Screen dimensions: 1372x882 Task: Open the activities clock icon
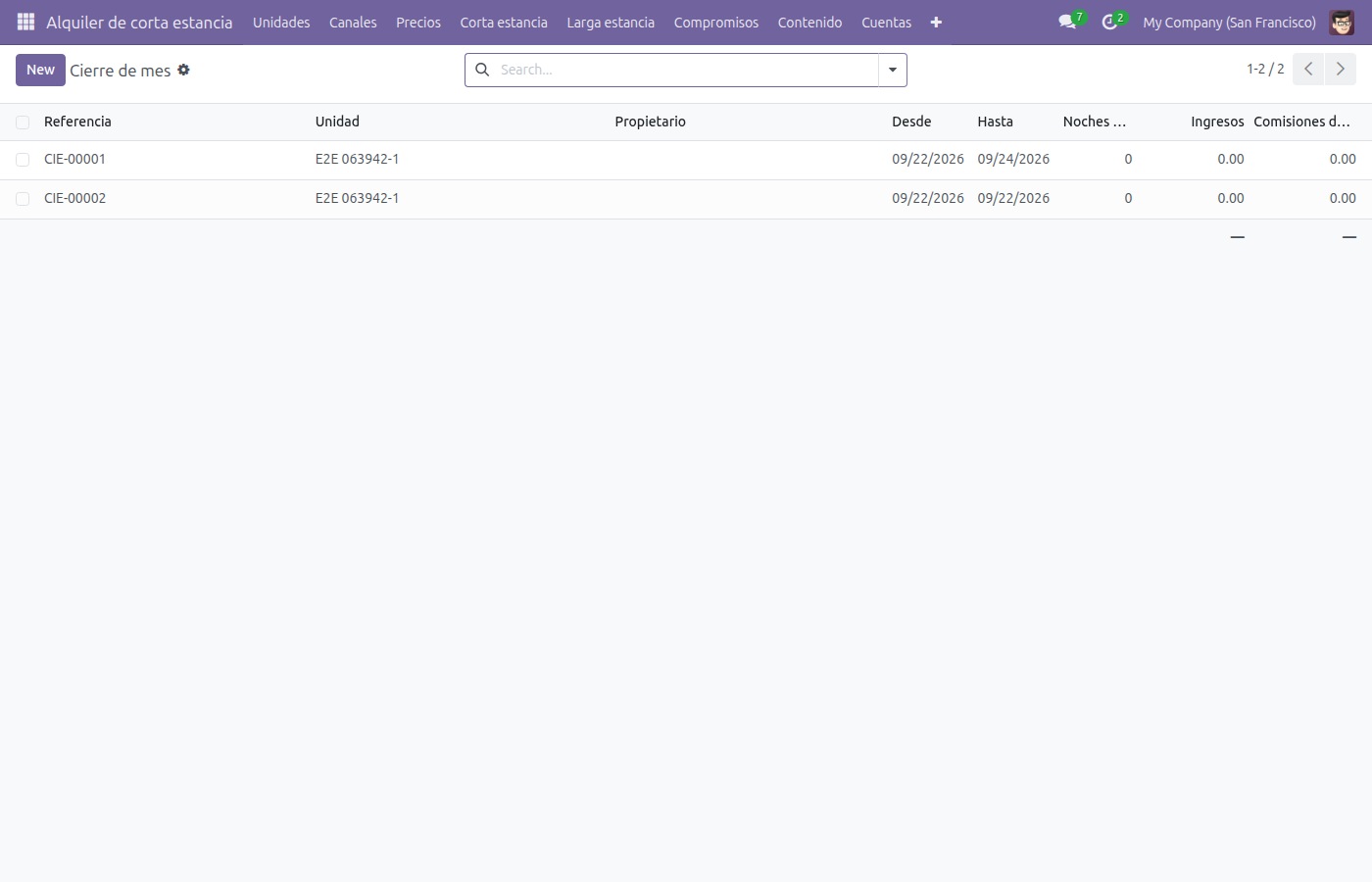(x=1110, y=22)
